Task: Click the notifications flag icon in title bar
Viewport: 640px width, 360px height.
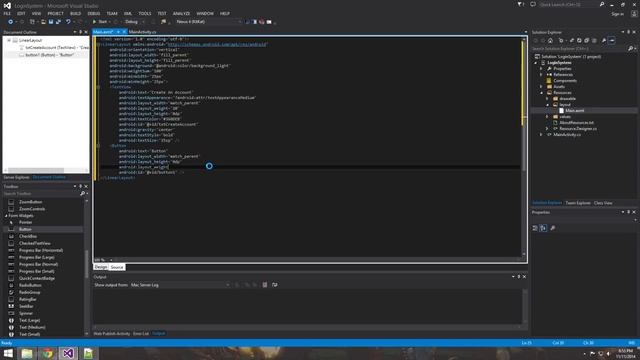Action: click(x=520, y=4)
